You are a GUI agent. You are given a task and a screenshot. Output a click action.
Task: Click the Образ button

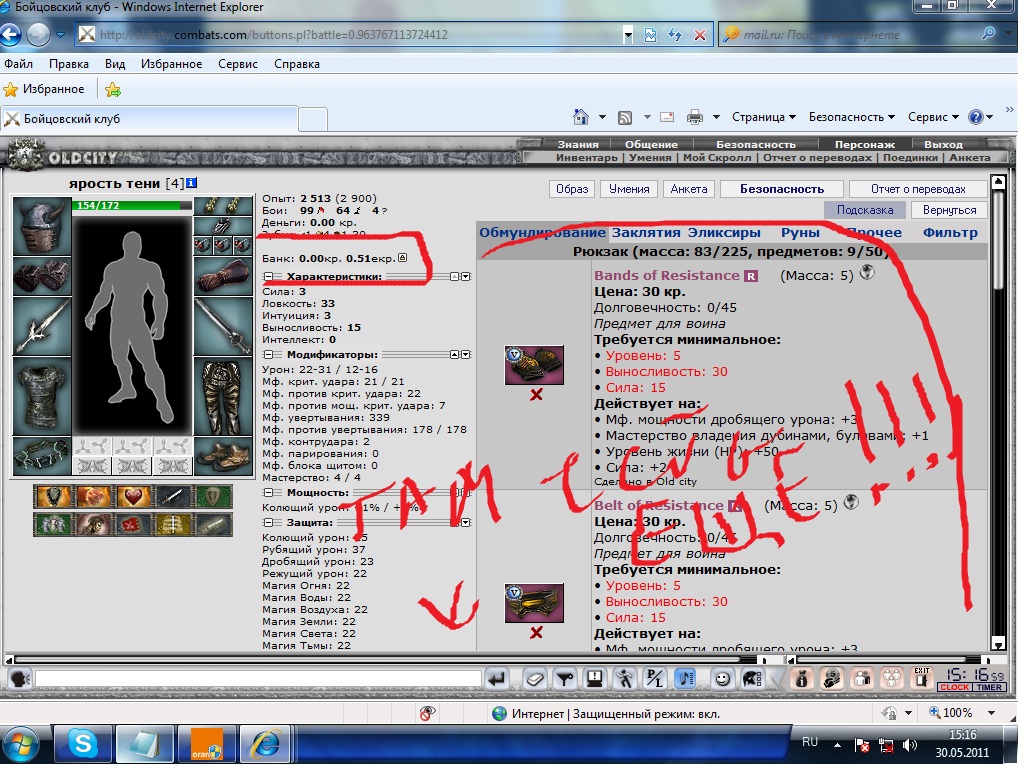click(x=572, y=189)
